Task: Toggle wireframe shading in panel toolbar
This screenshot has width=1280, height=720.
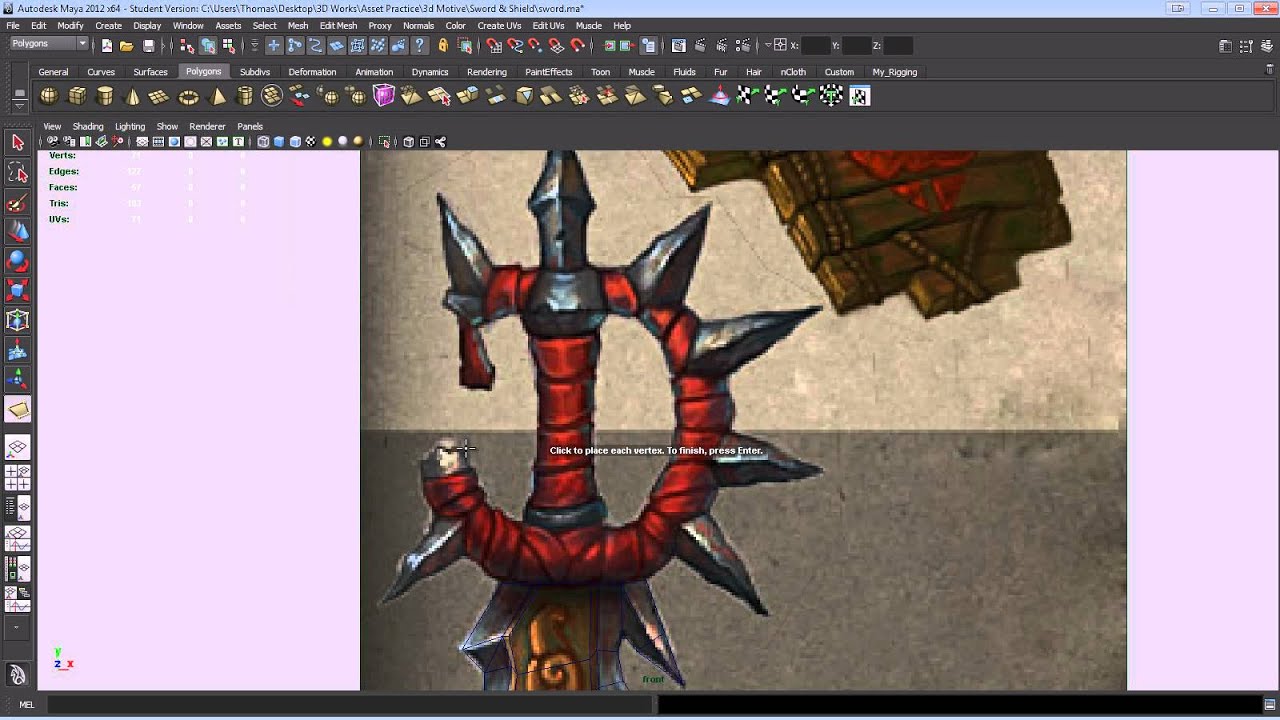Action: pyautogui.click(x=263, y=142)
